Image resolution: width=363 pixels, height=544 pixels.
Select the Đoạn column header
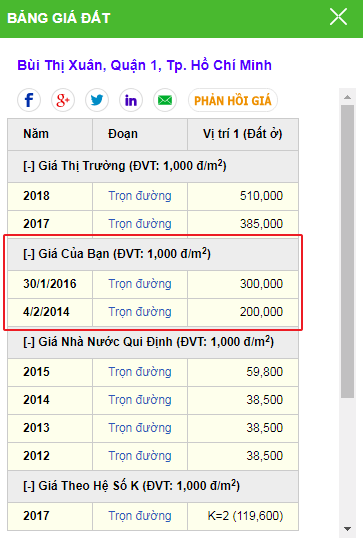(x=140, y=134)
